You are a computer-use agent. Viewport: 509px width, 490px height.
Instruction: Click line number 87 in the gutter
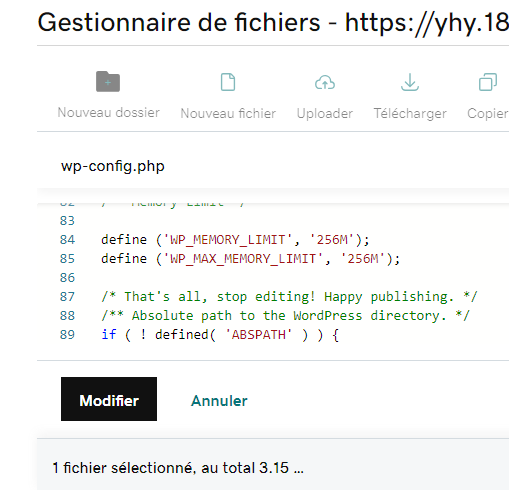tap(67, 297)
